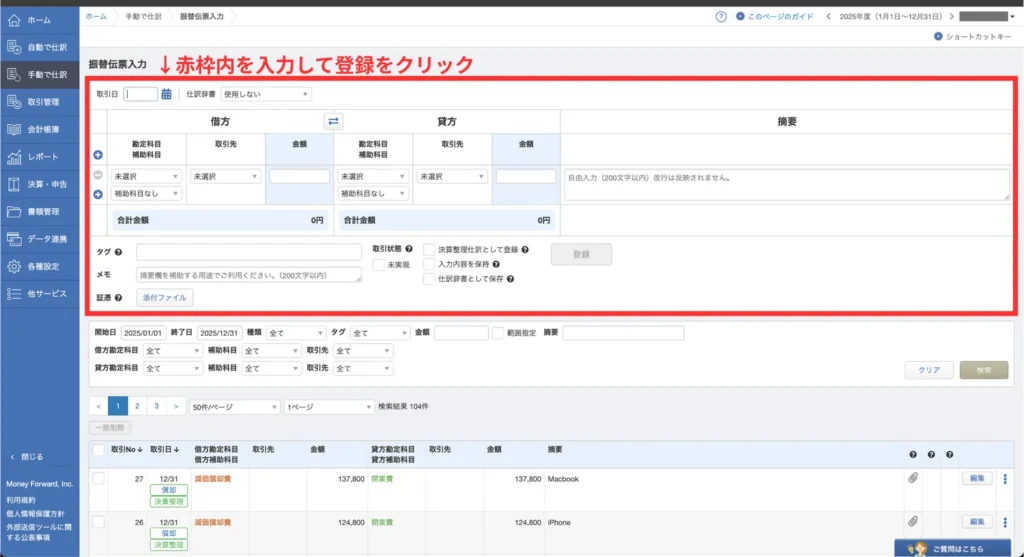Click the swap debit/credit arrows icon
This screenshot has width=1024, height=557.
333,121
